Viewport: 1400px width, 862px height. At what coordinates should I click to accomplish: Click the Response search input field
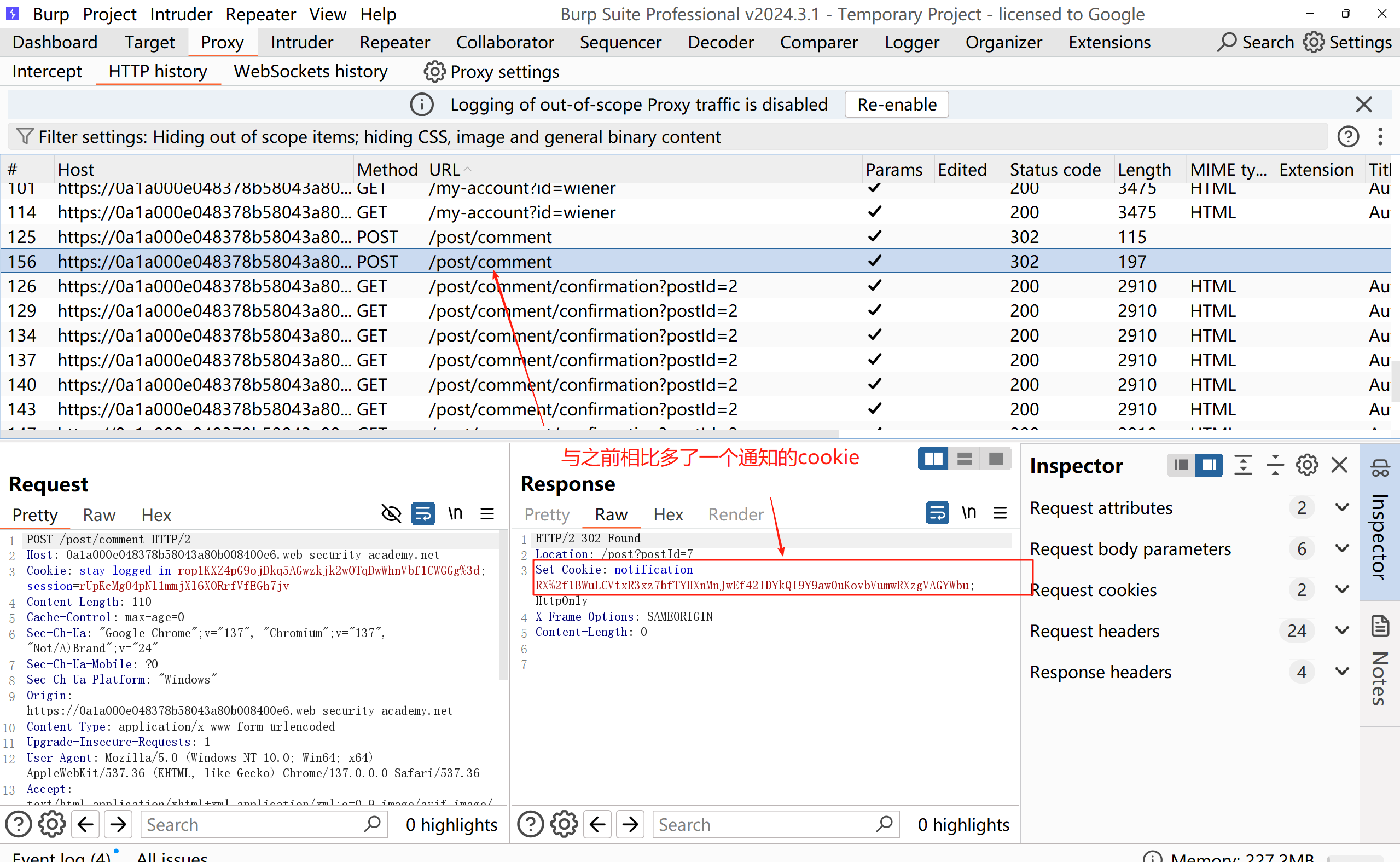[x=764, y=824]
